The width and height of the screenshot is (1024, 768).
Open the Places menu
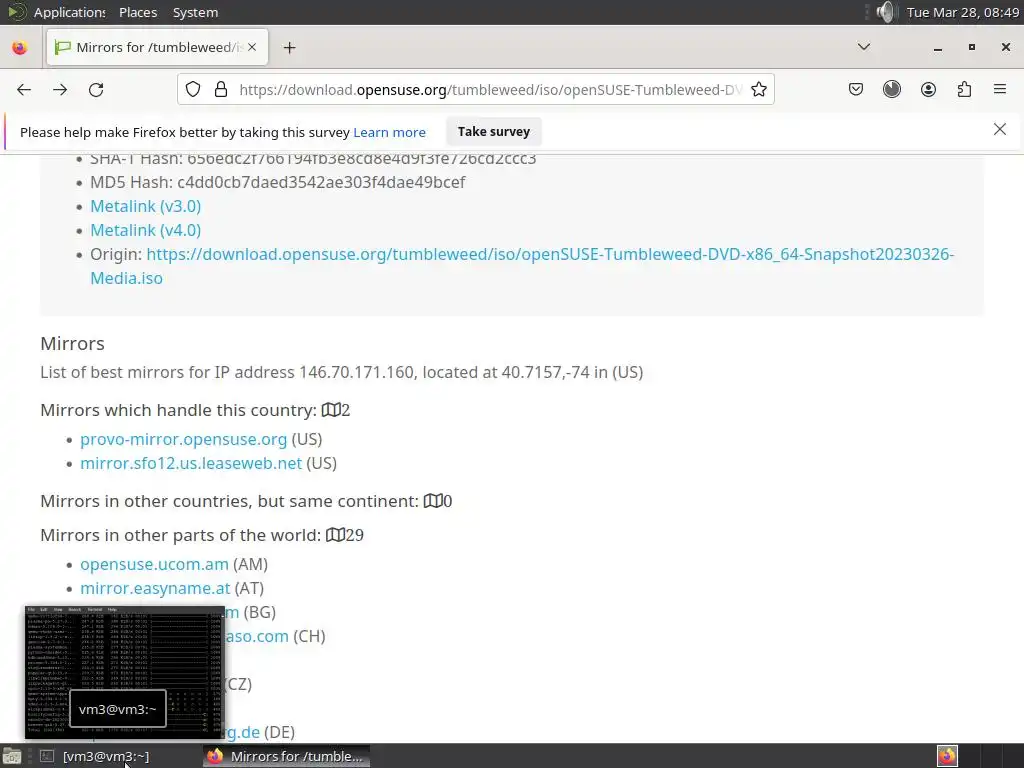(x=138, y=12)
